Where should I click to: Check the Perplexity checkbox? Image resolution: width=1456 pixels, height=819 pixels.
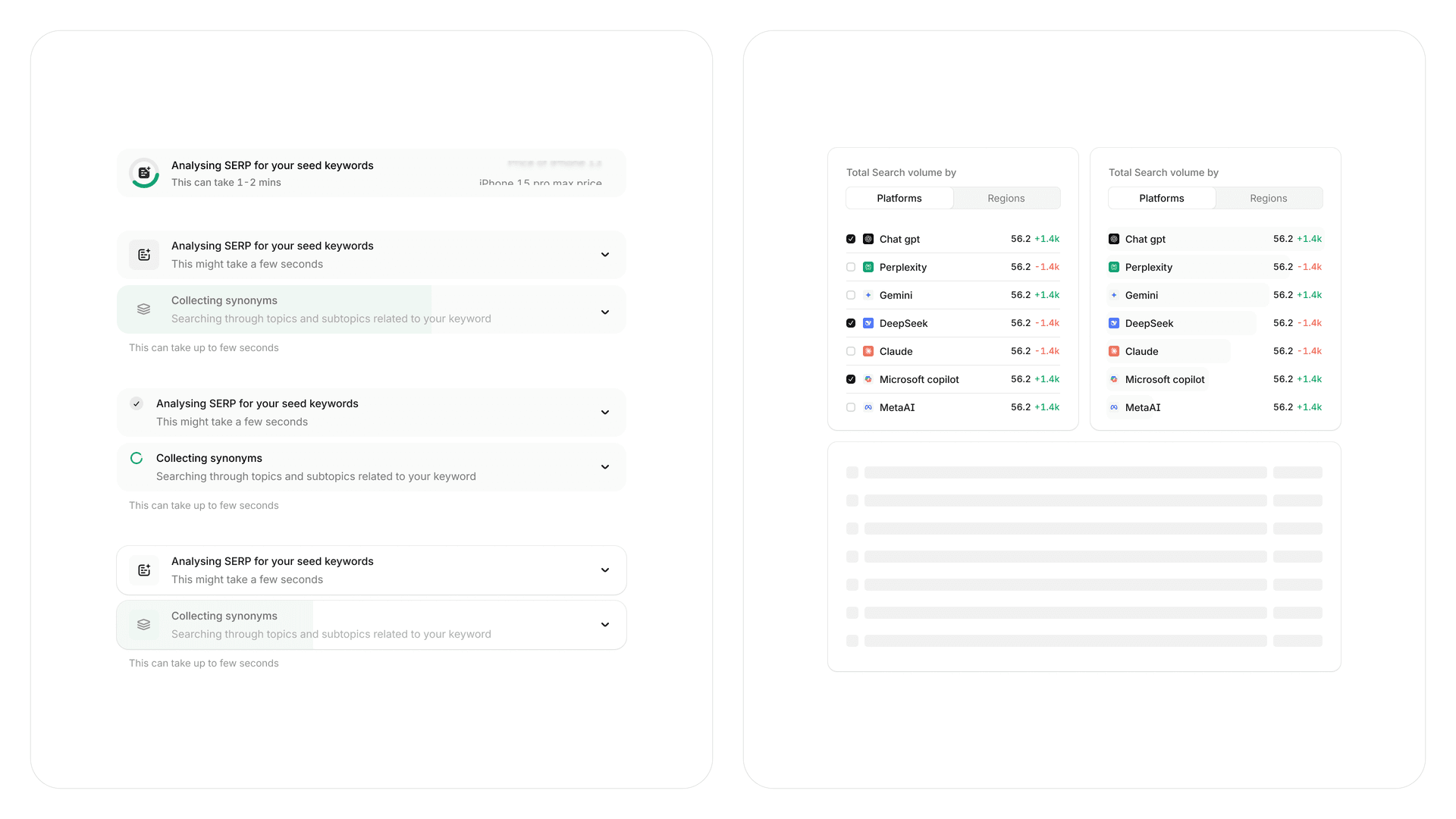(851, 267)
